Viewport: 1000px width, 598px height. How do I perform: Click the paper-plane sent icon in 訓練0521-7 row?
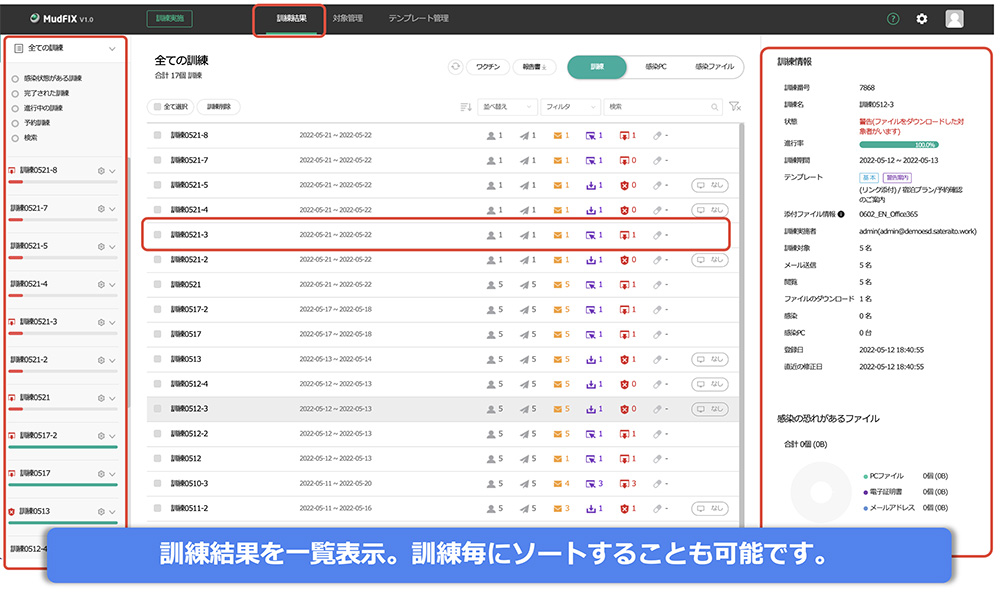point(524,161)
